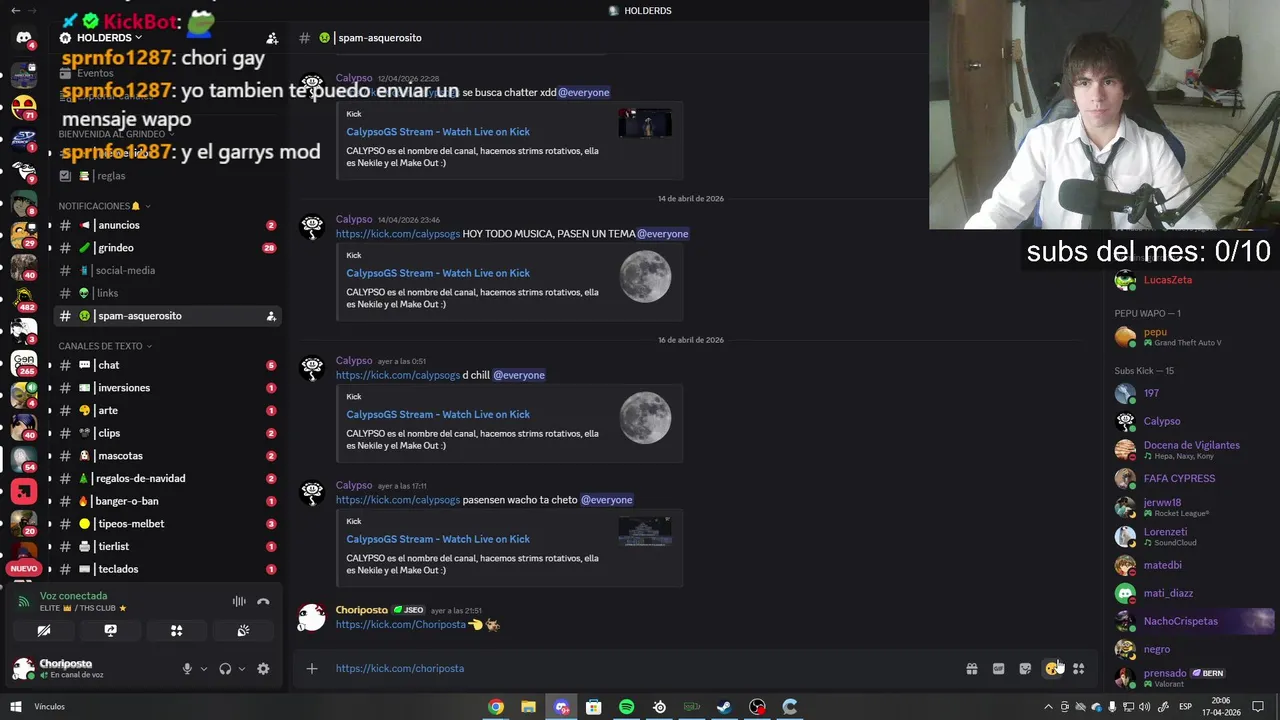Open Discord home direct messages icon
The image size is (1280, 720).
[24, 38]
